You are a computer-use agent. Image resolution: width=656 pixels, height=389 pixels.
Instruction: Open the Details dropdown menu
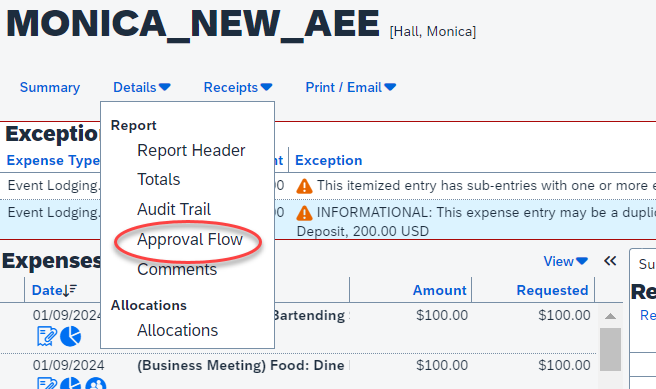tap(142, 87)
